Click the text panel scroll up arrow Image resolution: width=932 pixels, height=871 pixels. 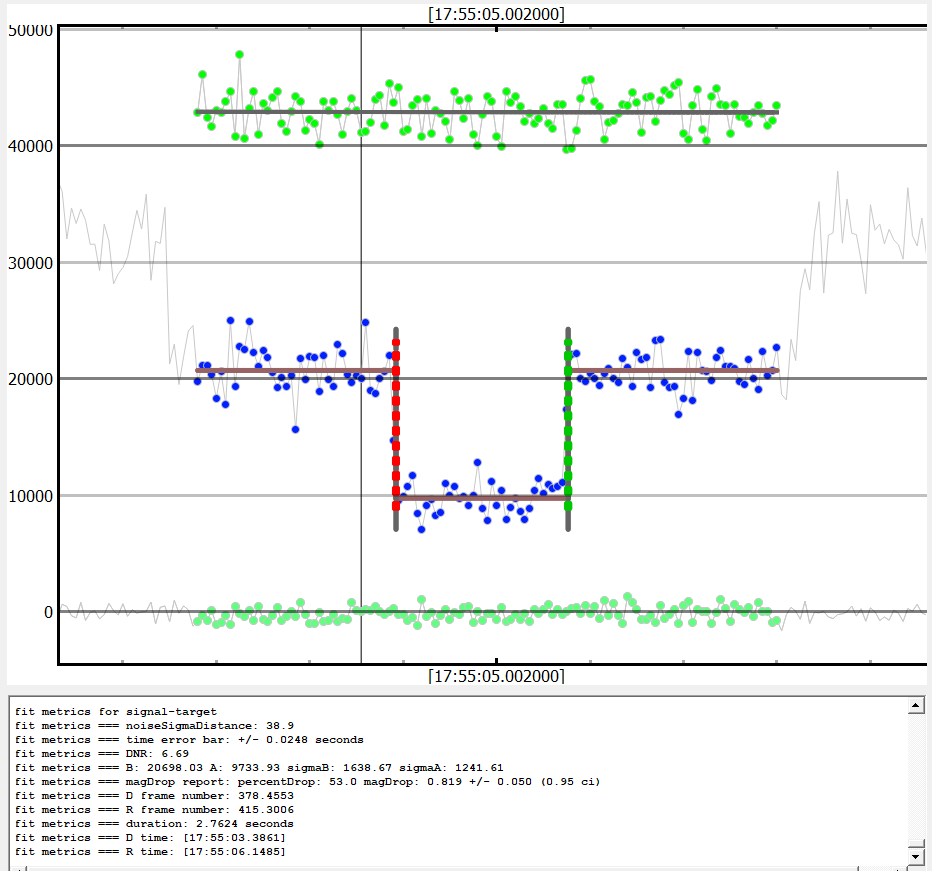click(x=915, y=706)
